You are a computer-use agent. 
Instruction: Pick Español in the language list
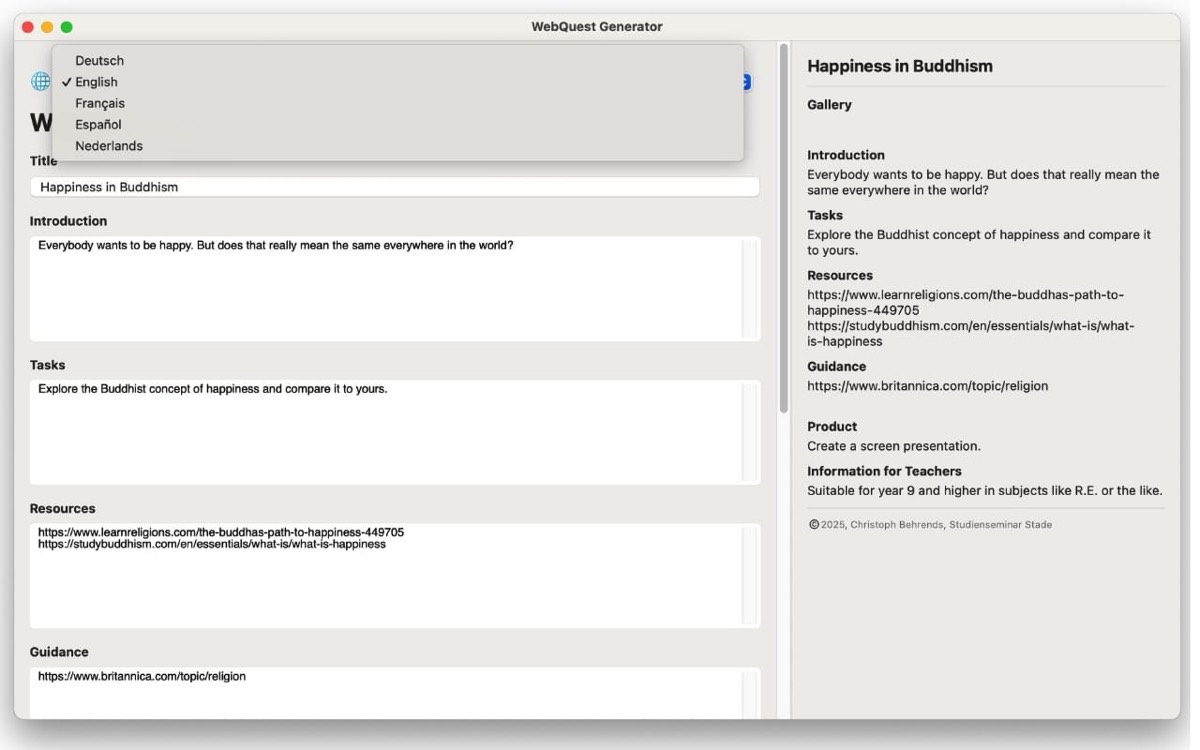click(x=398, y=124)
